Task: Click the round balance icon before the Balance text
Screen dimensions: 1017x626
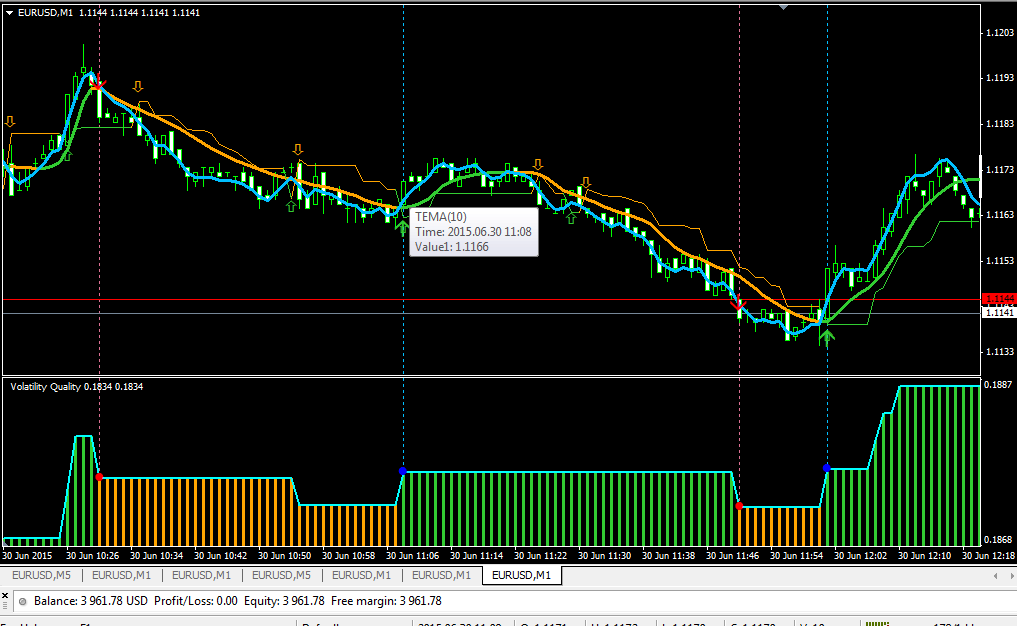Action: coord(23,601)
